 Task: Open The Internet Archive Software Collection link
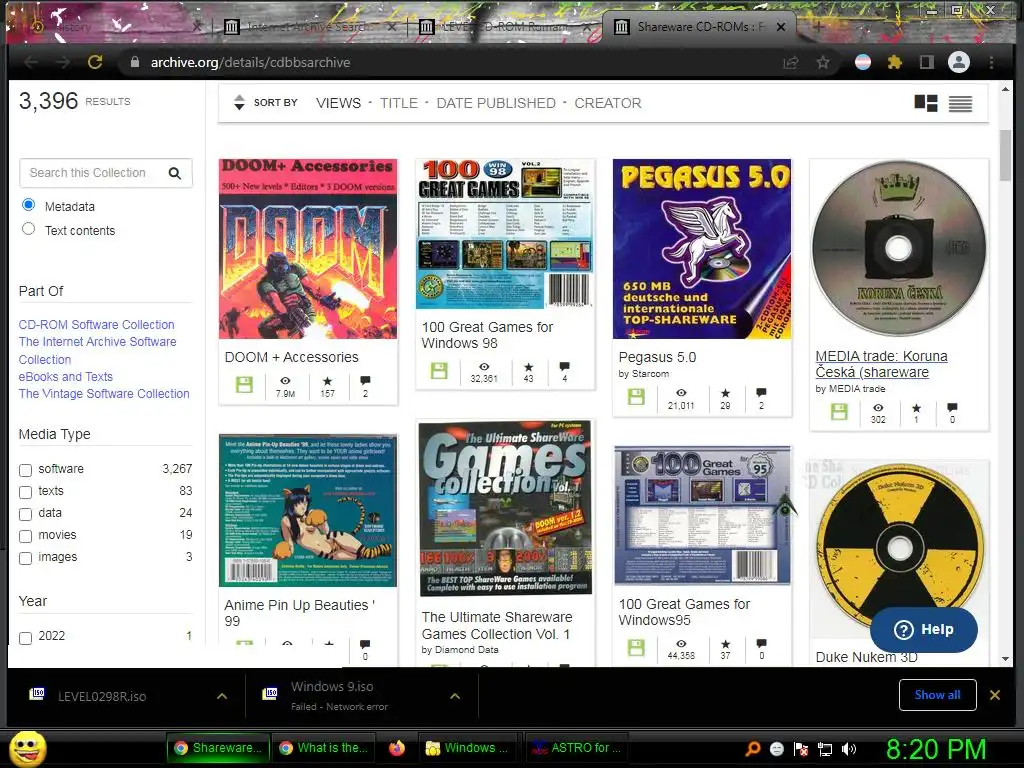click(x=97, y=350)
